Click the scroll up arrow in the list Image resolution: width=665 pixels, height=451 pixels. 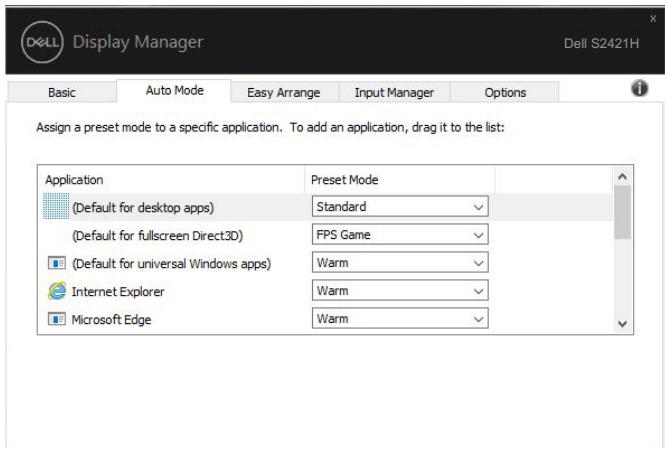click(622, 176)
